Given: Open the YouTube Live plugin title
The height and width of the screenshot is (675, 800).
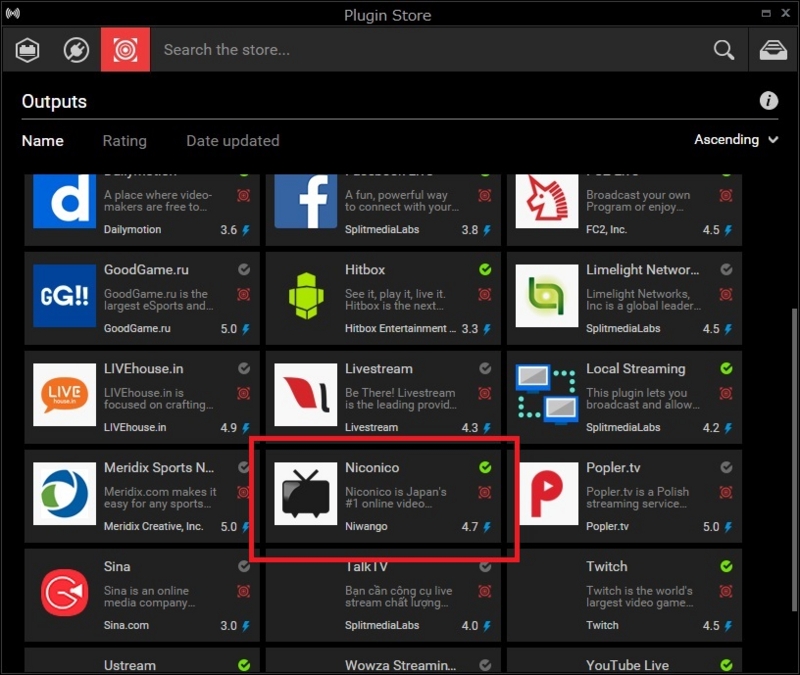Looking at the screenshot, I should point(627,665).
